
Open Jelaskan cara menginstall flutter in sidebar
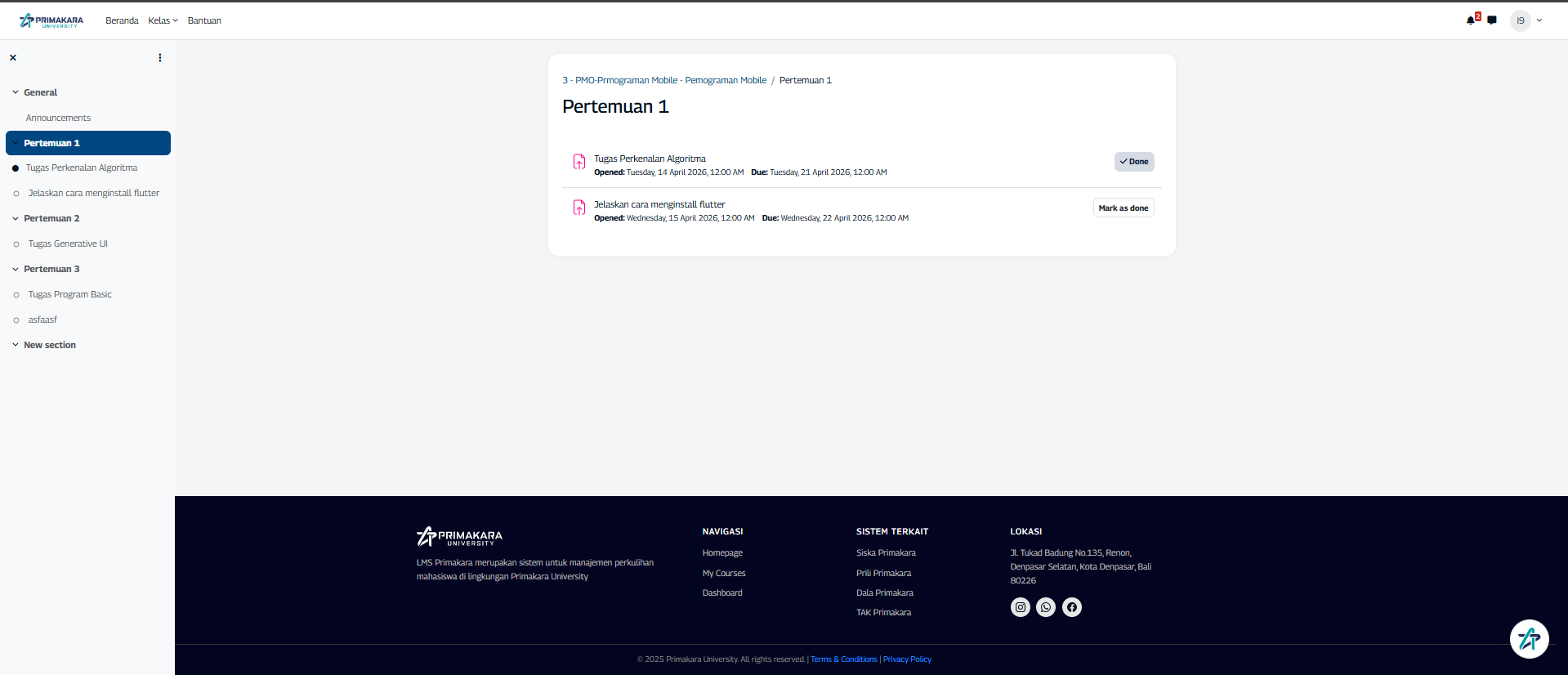pos(94,193)
